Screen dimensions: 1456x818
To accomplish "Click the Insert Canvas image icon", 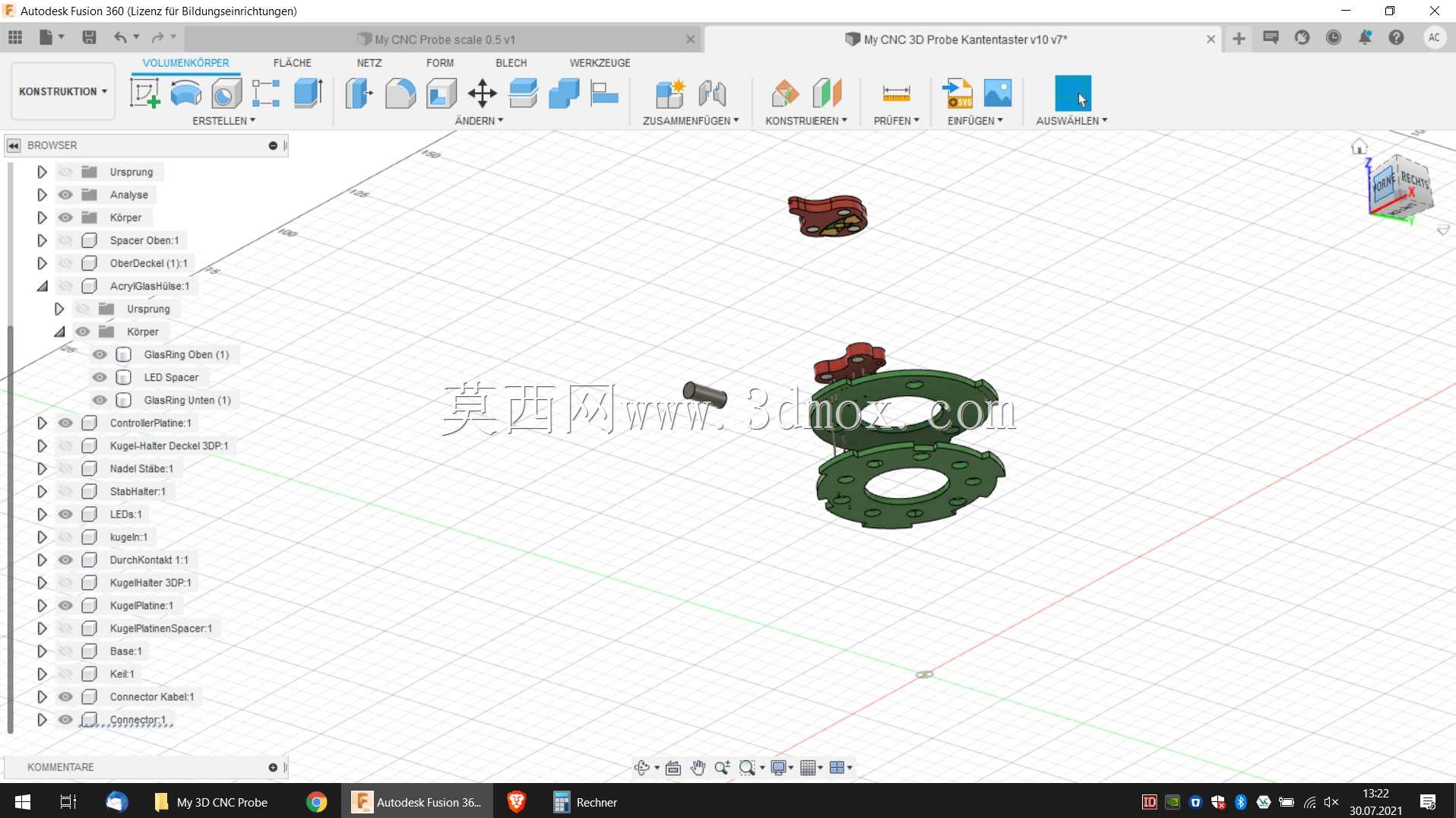I will click(998, 94).
